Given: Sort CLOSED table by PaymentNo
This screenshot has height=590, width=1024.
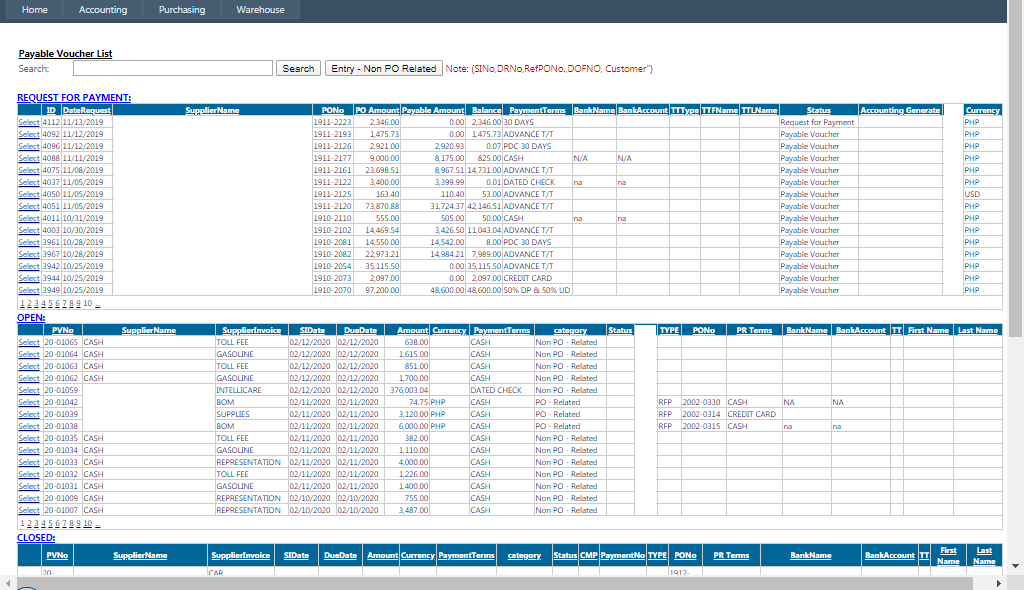Looking at the screenshot, I should click(x=622, y=555).
